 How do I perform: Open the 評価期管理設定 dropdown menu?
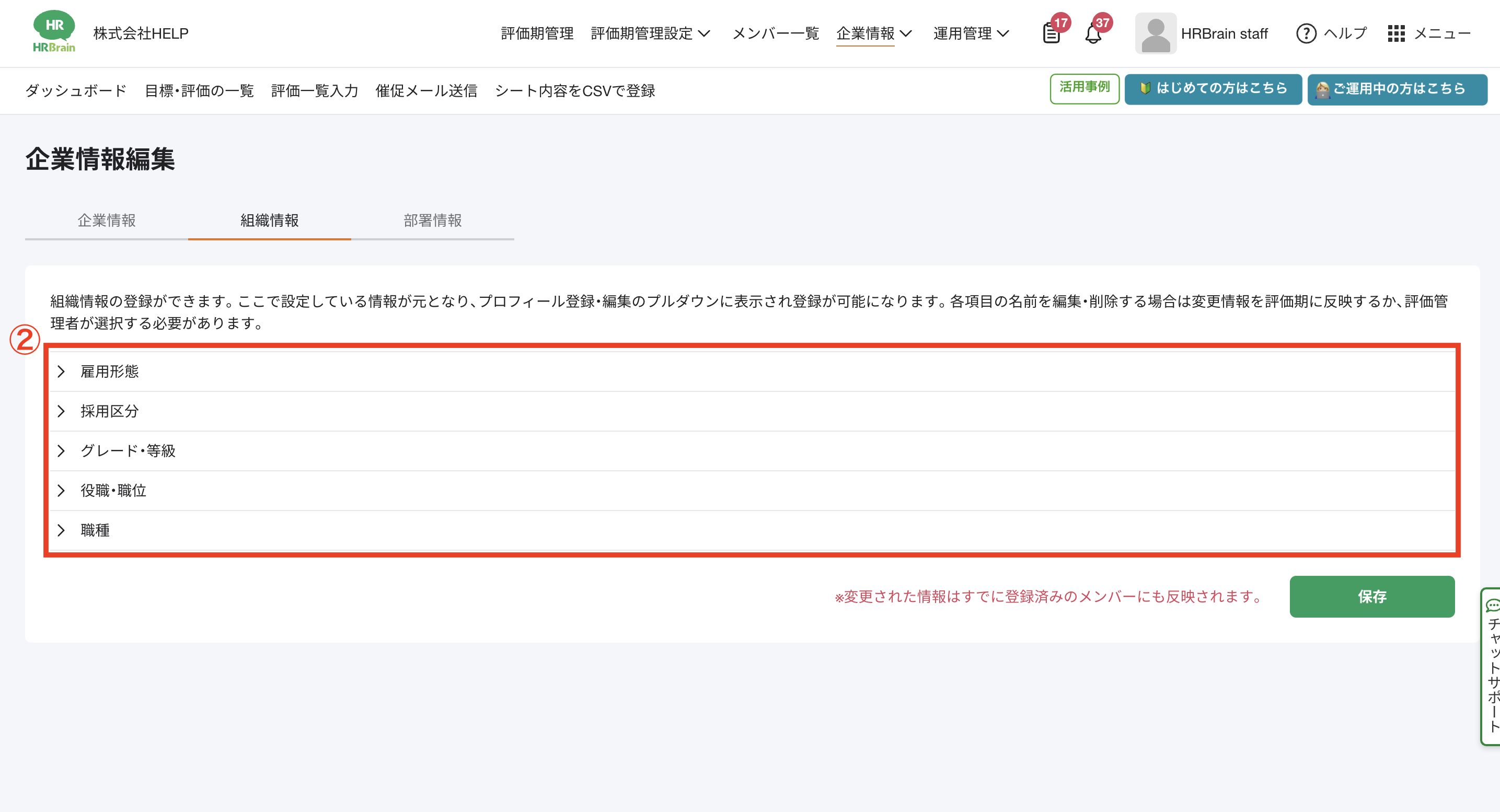pyautogui.click(x=650, y=34)
